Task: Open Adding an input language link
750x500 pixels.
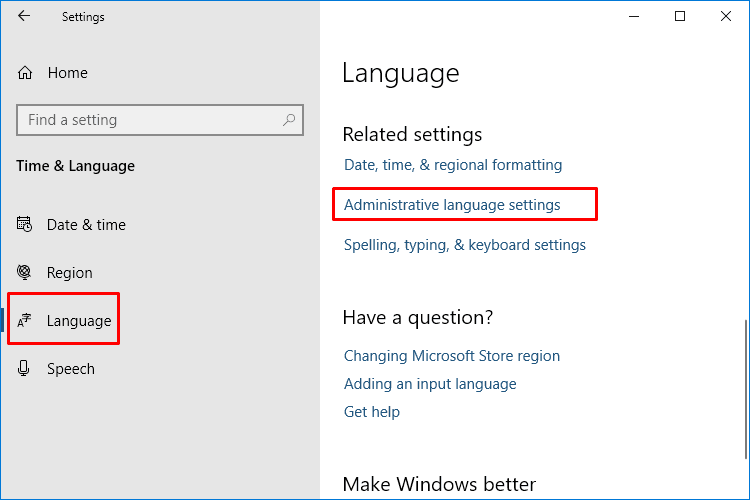Action: [430, 384]
